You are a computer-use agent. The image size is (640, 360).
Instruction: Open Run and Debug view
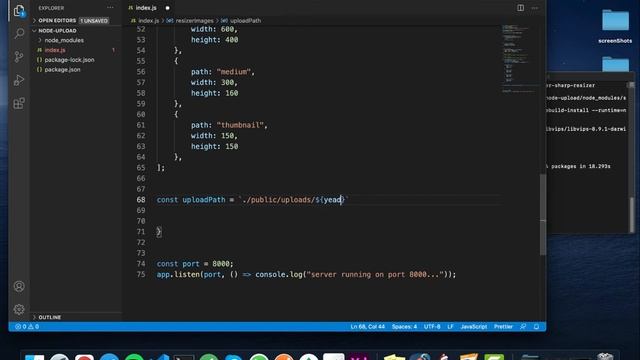tap(19, 80)
